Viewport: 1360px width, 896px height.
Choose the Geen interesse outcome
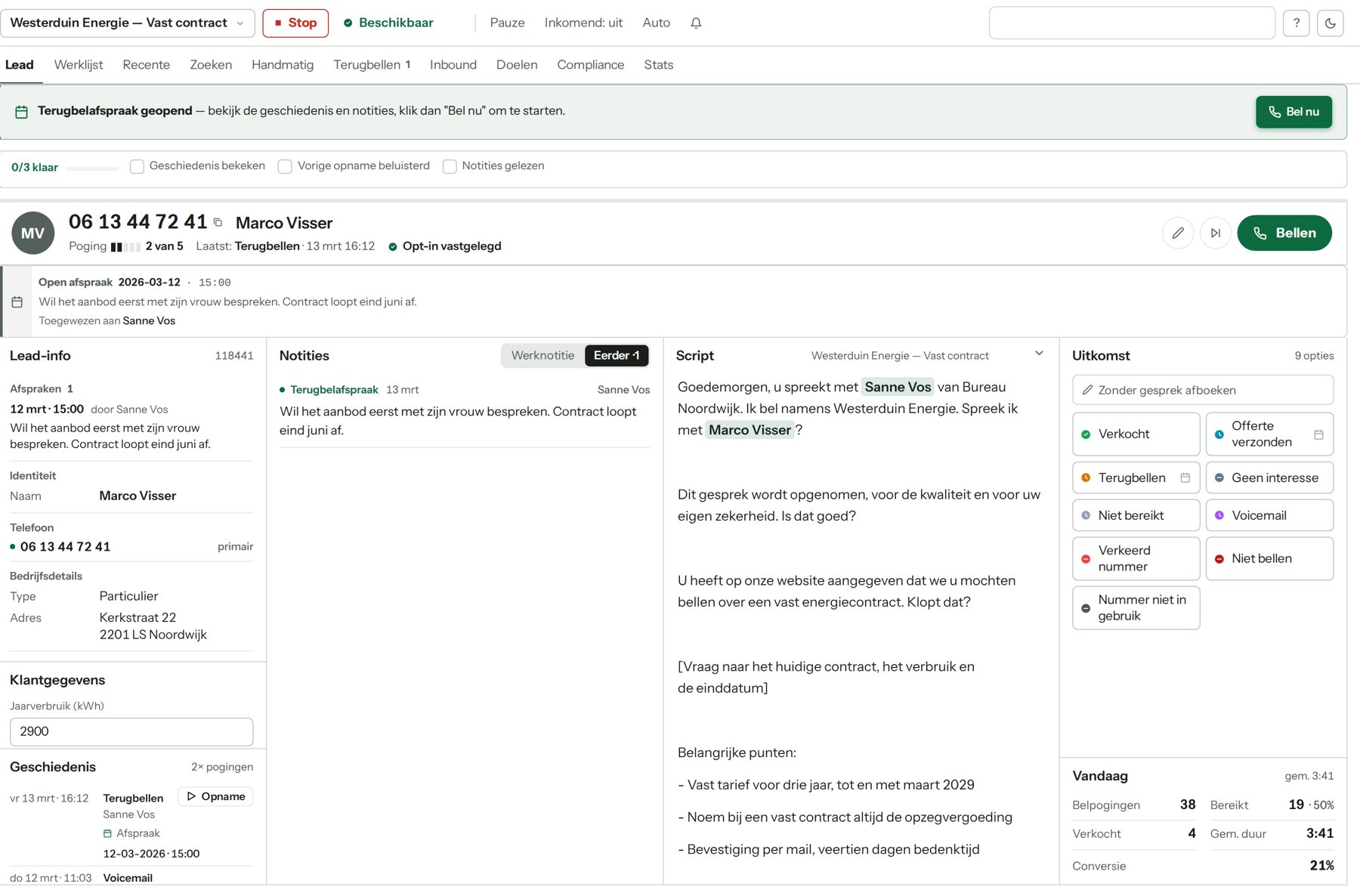[1269, 477]
